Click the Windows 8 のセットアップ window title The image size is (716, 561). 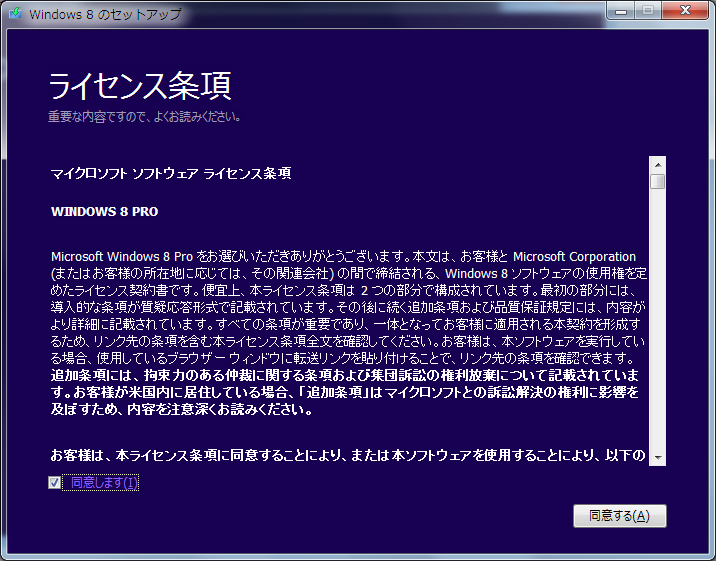coord(105,14)
